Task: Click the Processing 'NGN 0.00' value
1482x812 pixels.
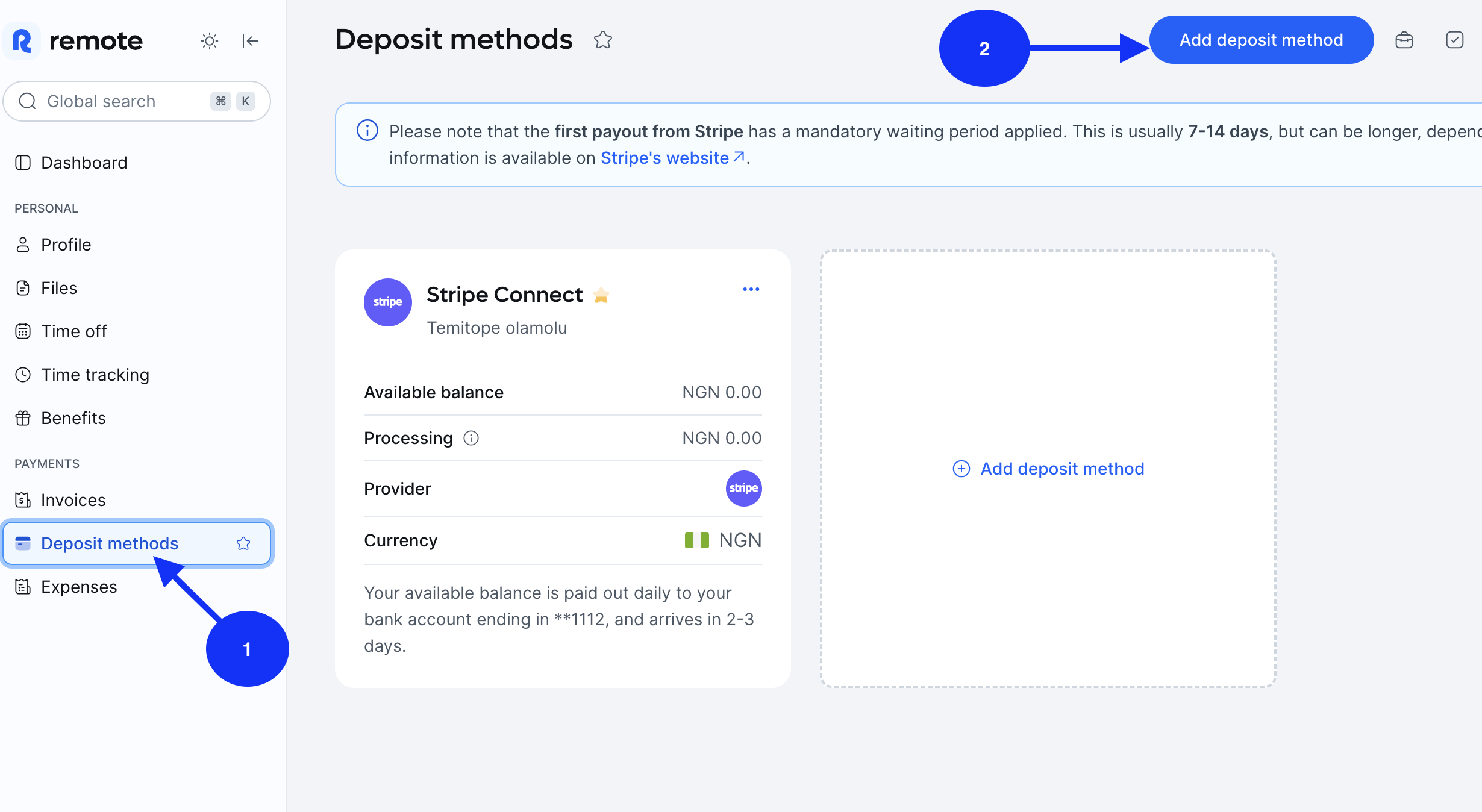Action: click(x=722, y=438)
